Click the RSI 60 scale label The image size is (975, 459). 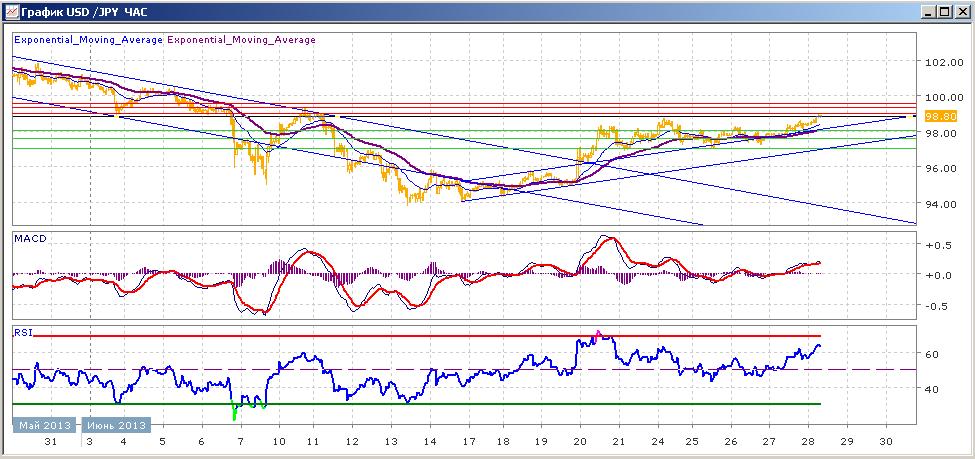coord(933,353)
